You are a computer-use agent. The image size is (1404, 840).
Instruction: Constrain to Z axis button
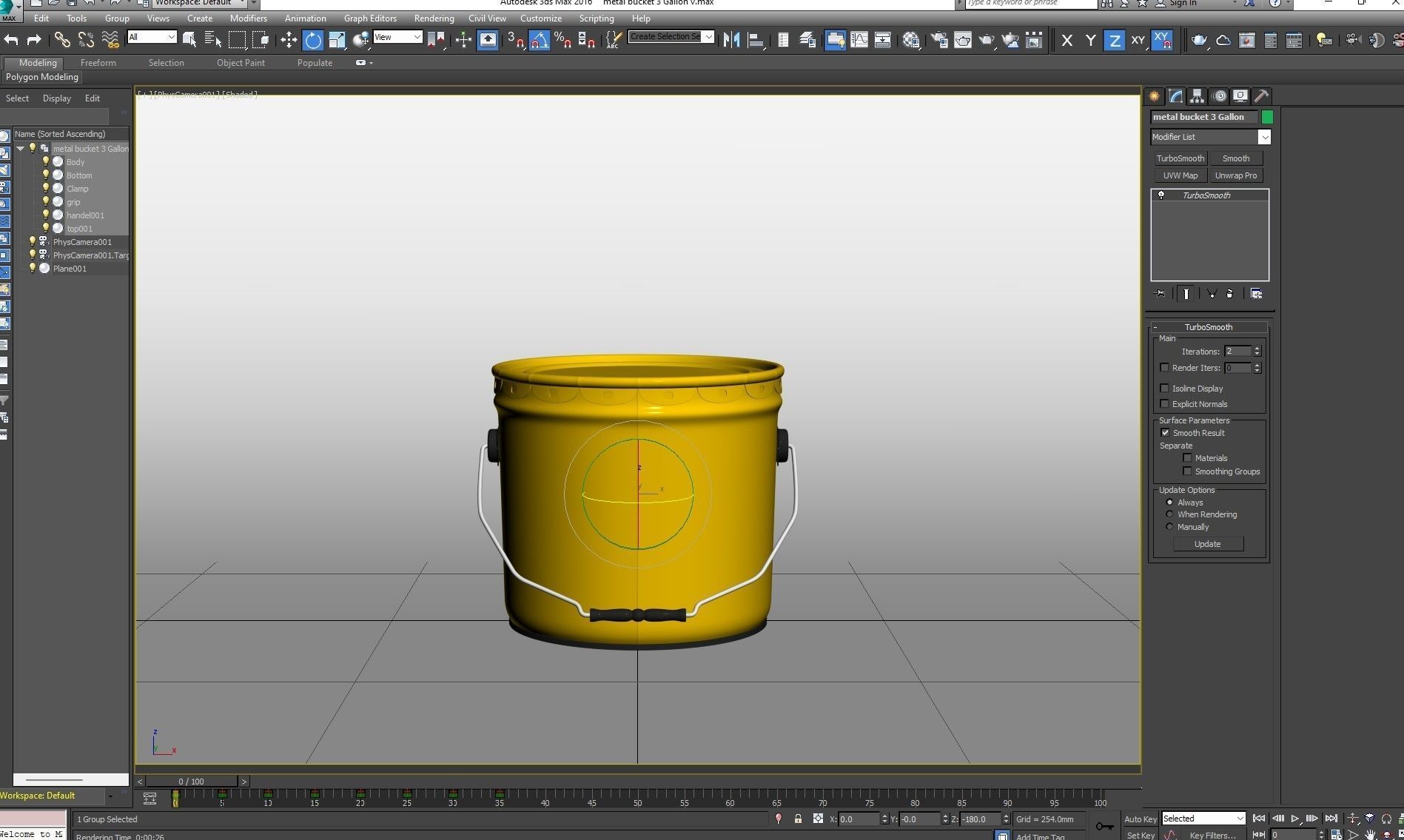tap(1114, 41)
